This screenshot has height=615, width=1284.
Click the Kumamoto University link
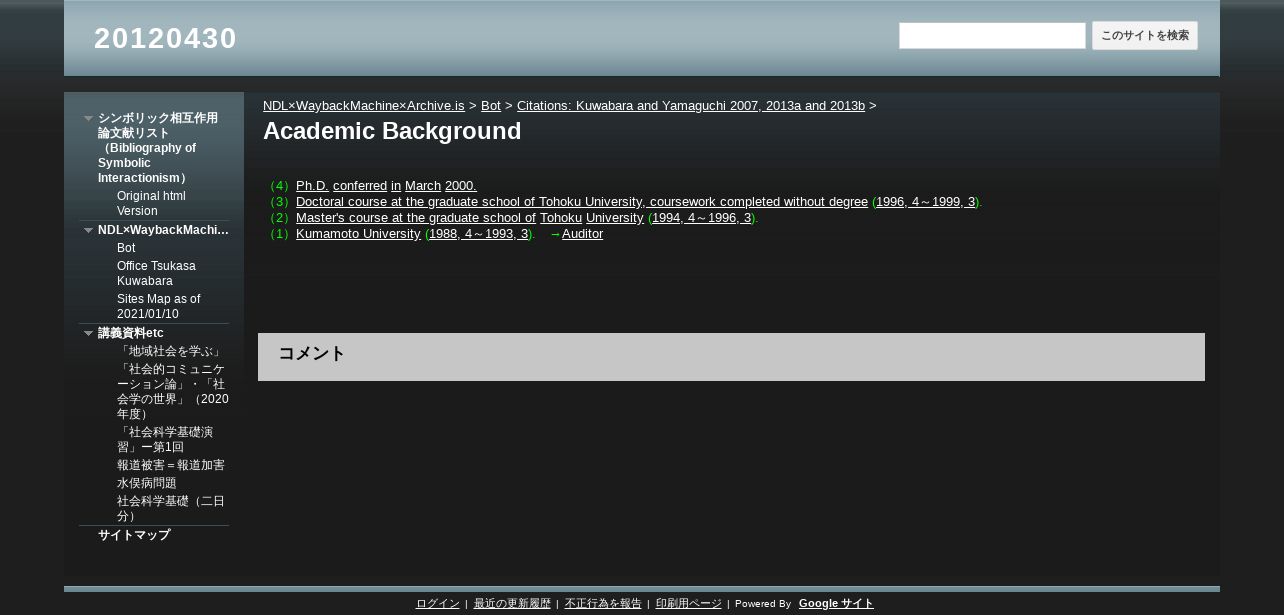(x=358, y=233)
